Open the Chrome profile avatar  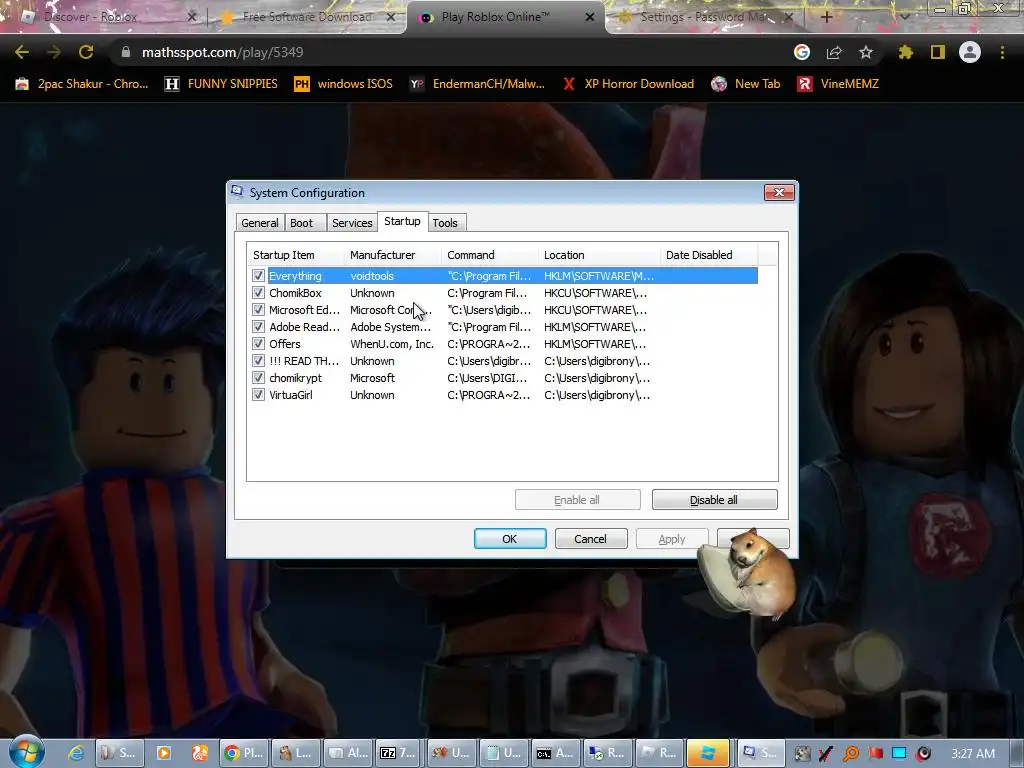[970, 52]
